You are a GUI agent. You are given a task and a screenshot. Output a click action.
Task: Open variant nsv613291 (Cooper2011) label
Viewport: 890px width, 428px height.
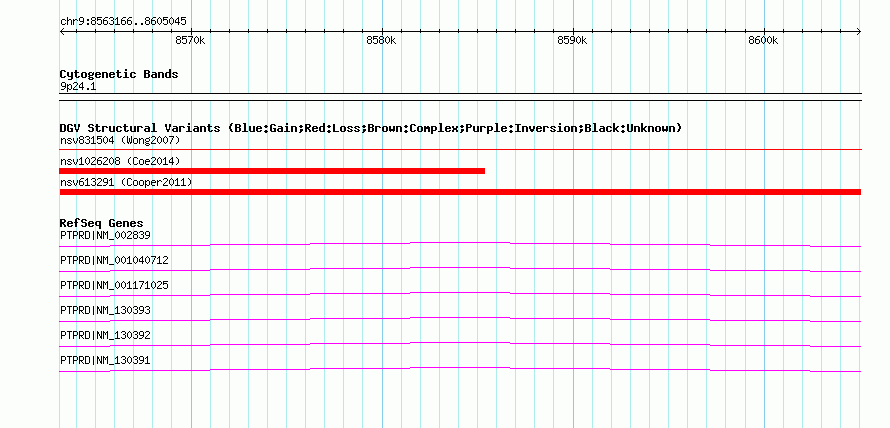[126, 182]
